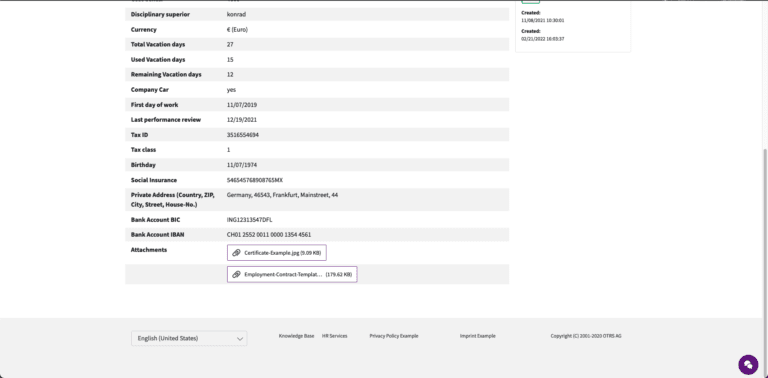
Task: Select the BIC value ING12313547DFL
Action: coord(249,220)
